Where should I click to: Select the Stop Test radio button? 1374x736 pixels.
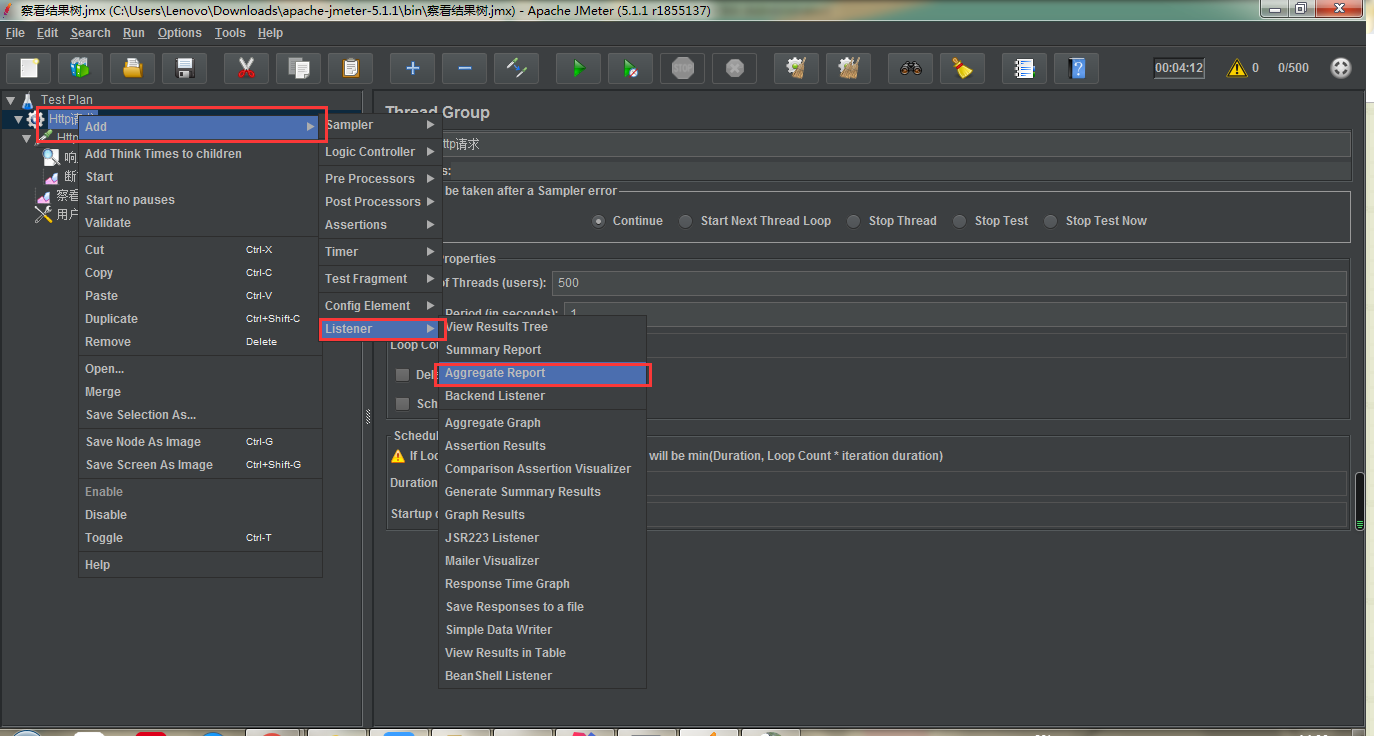(959, 221)
